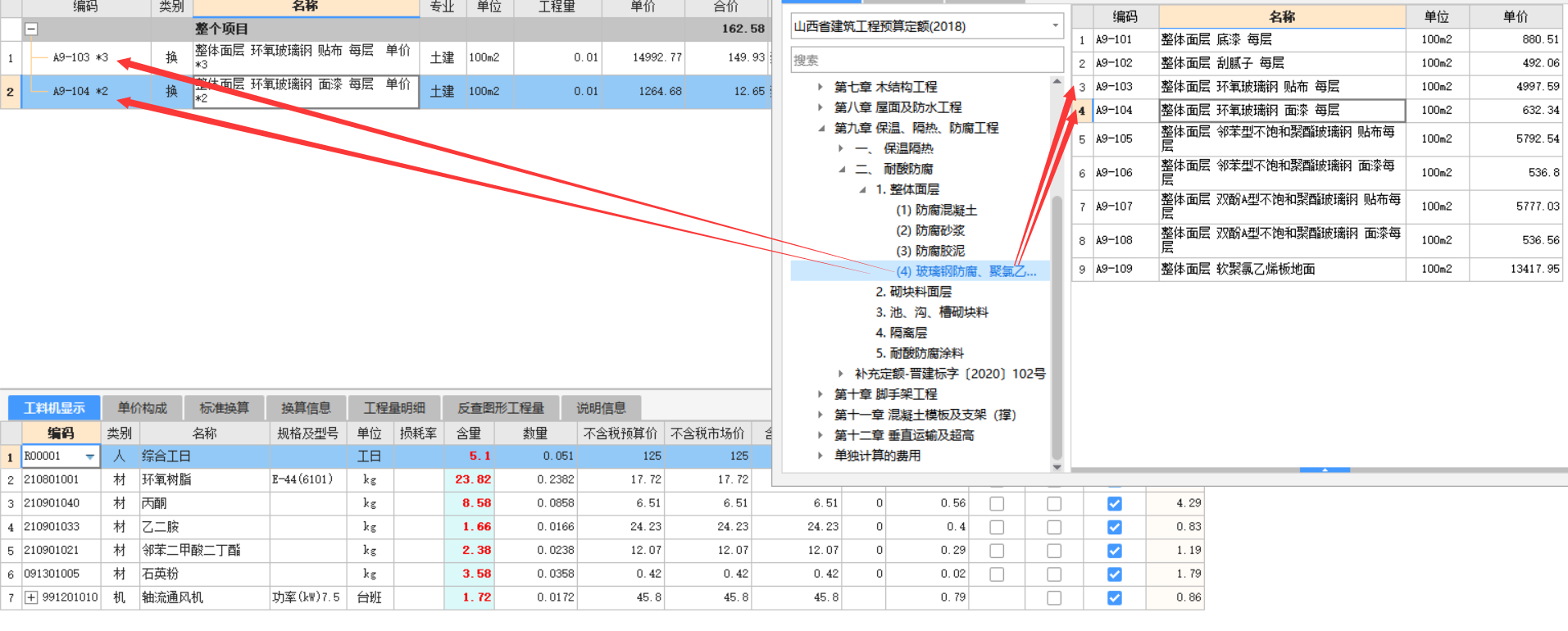Uncheck the checked box in 丙酮 row

[x=1115, y=504]
